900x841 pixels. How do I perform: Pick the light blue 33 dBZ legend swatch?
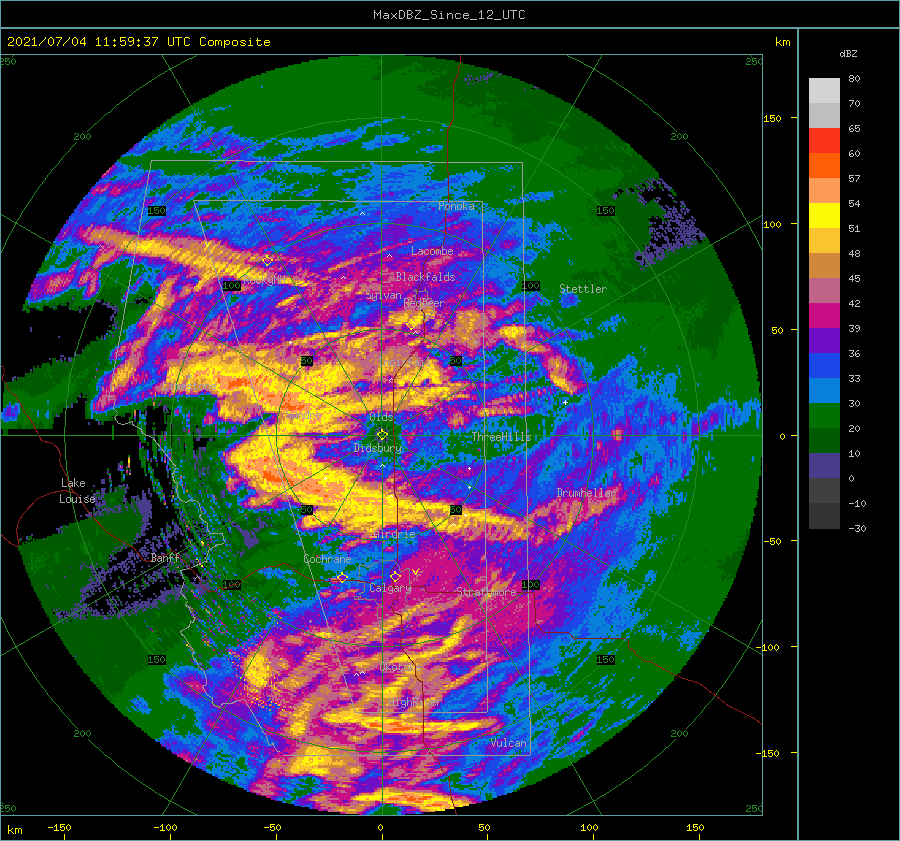pos(824,390)
